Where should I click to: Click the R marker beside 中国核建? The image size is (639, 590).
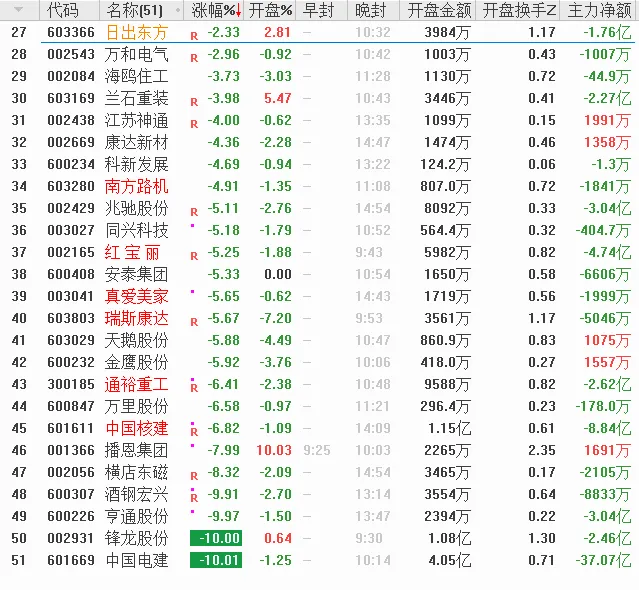(194, 432)
